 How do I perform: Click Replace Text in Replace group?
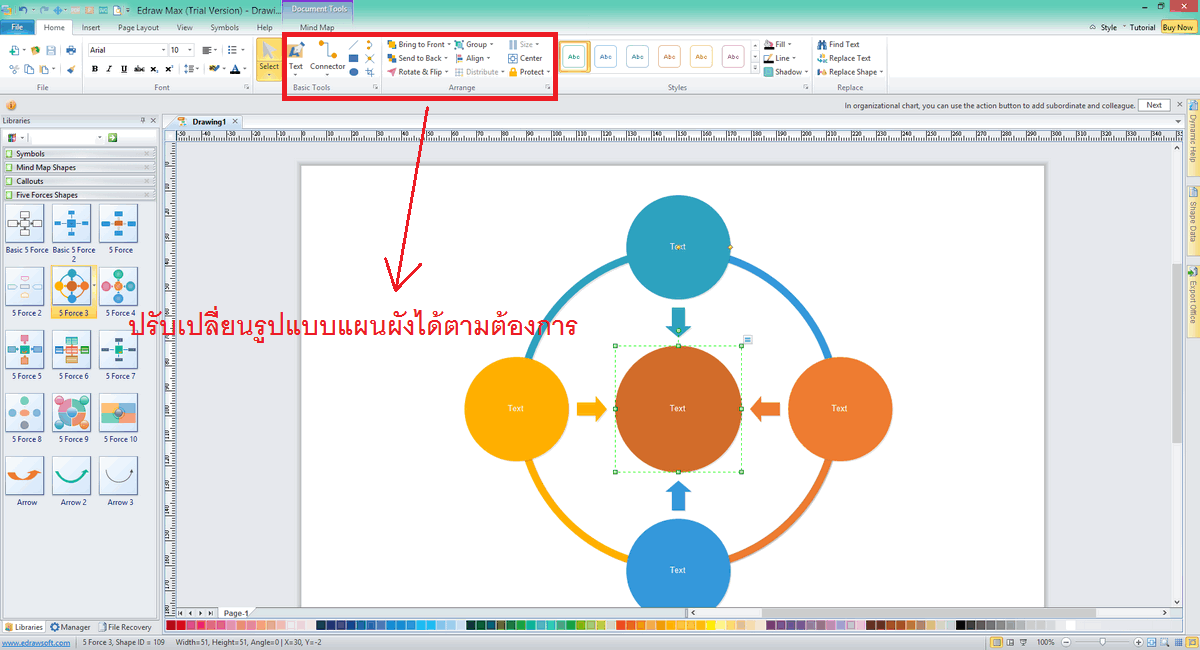pyautogui.click(x=843, y=58)
